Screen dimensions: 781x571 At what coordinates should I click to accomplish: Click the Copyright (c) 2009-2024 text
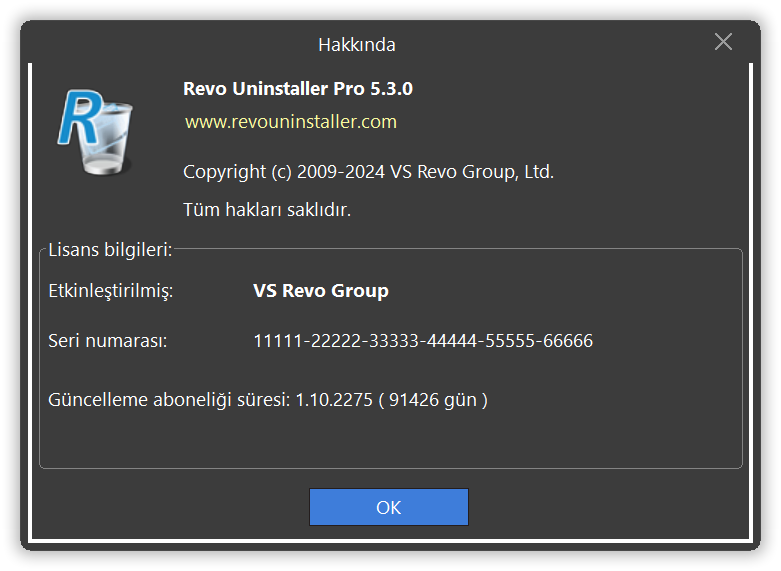pos(369,172)
